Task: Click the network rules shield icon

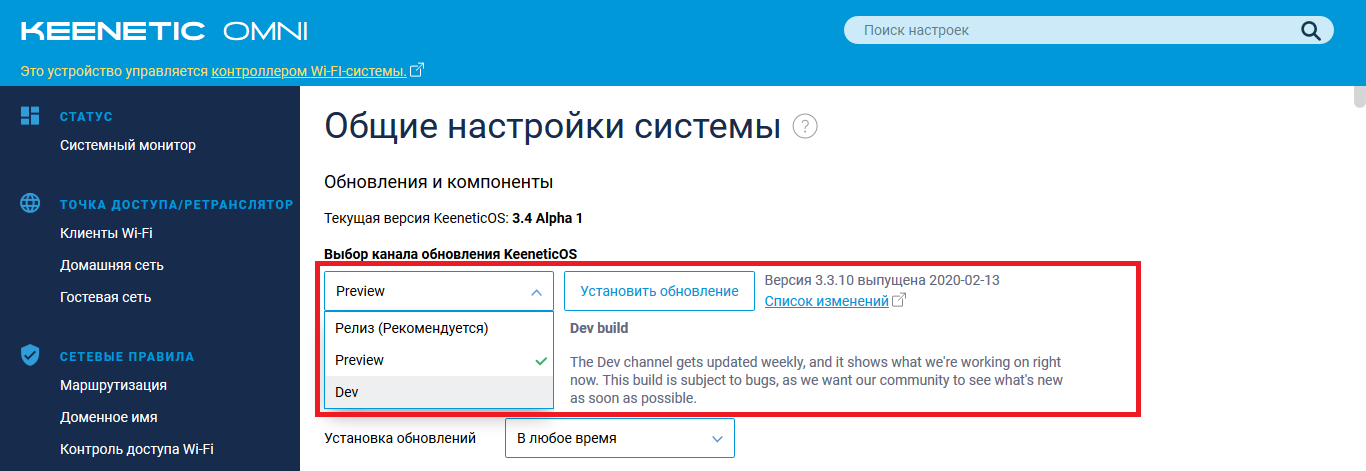Action: pos(30,355)
